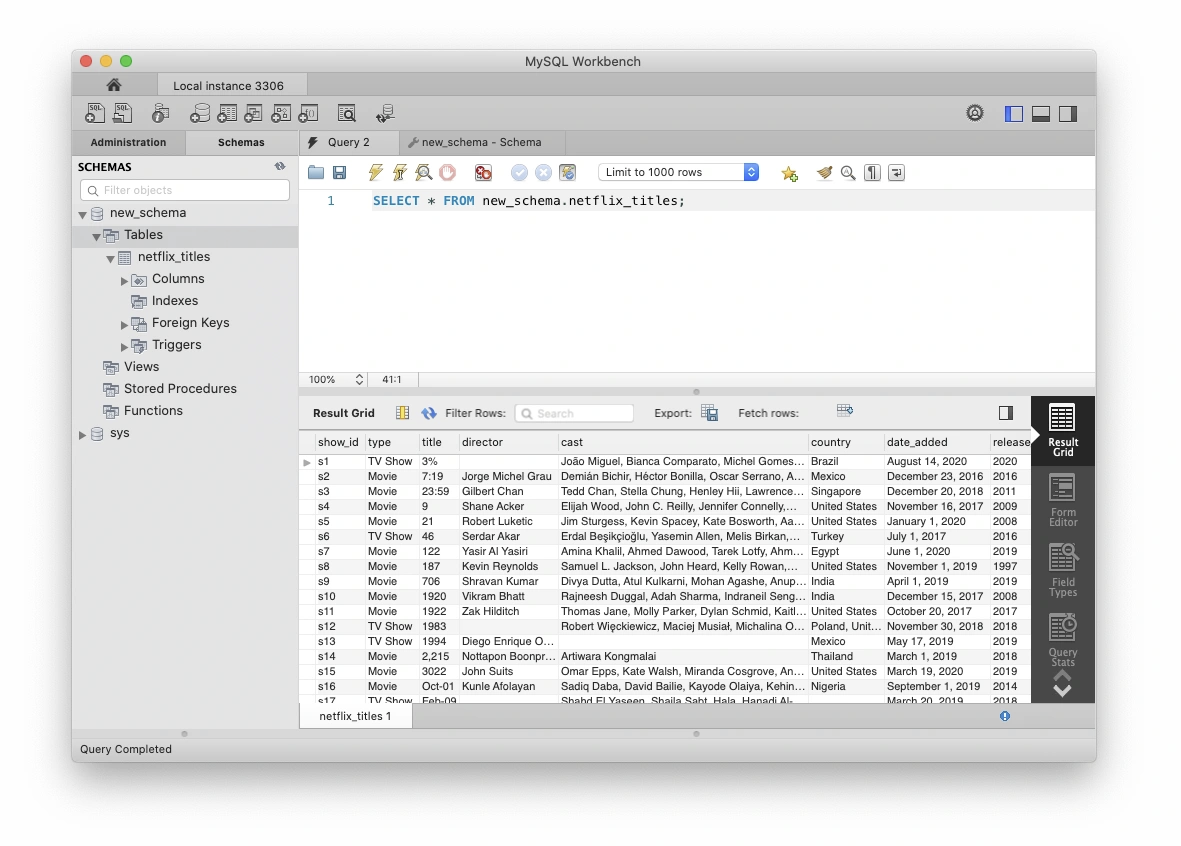This screenshot has width=1181, height=846.
Task: Select the create new schema icon
Action: (x=198, y=113)
